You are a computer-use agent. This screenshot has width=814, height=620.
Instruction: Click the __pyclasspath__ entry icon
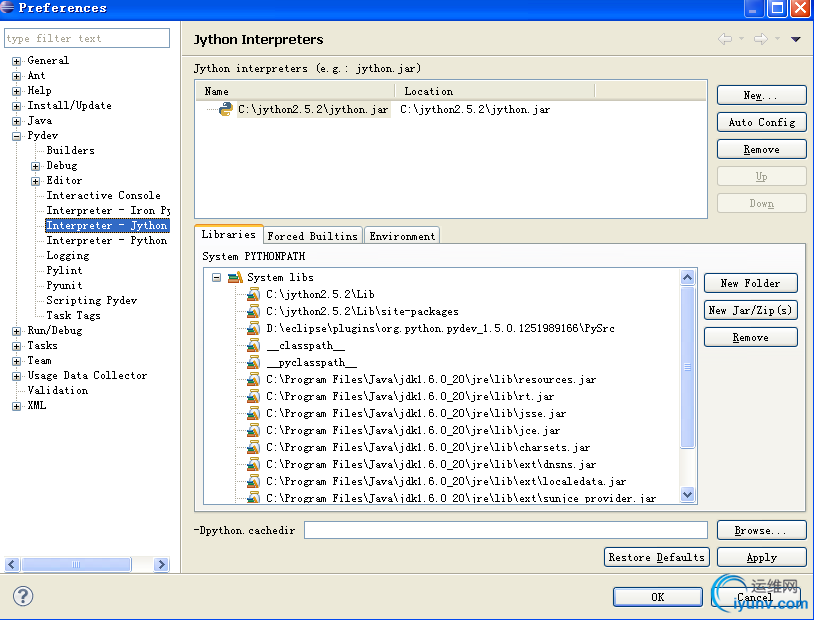coord(253,362)
